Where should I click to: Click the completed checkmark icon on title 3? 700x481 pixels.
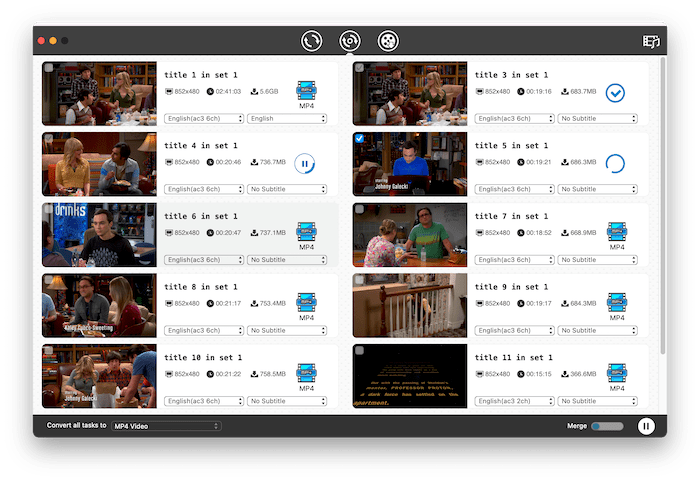tap(616, 93)
